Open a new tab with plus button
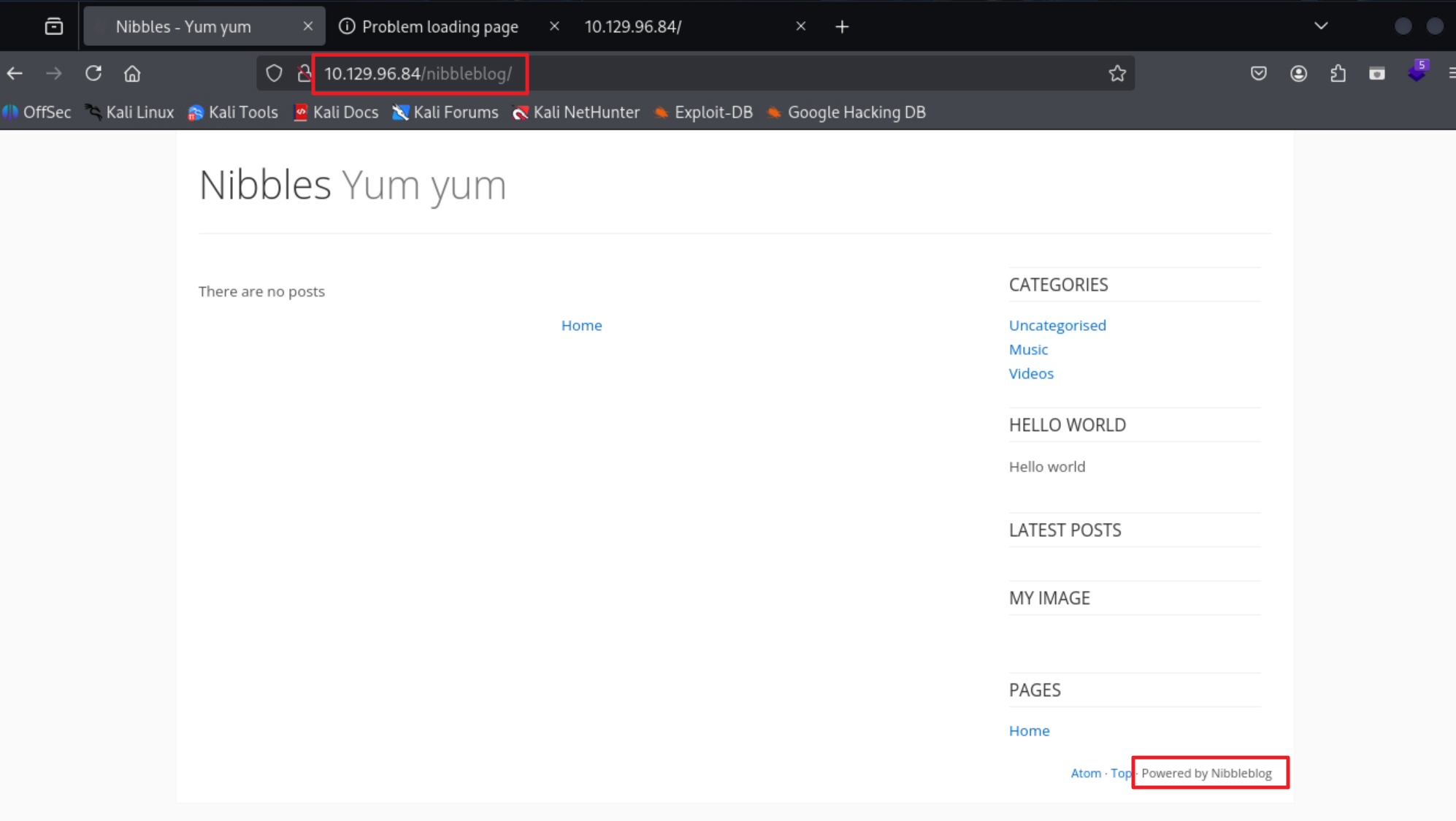The image size is (1456, 821). click(842, 27)
